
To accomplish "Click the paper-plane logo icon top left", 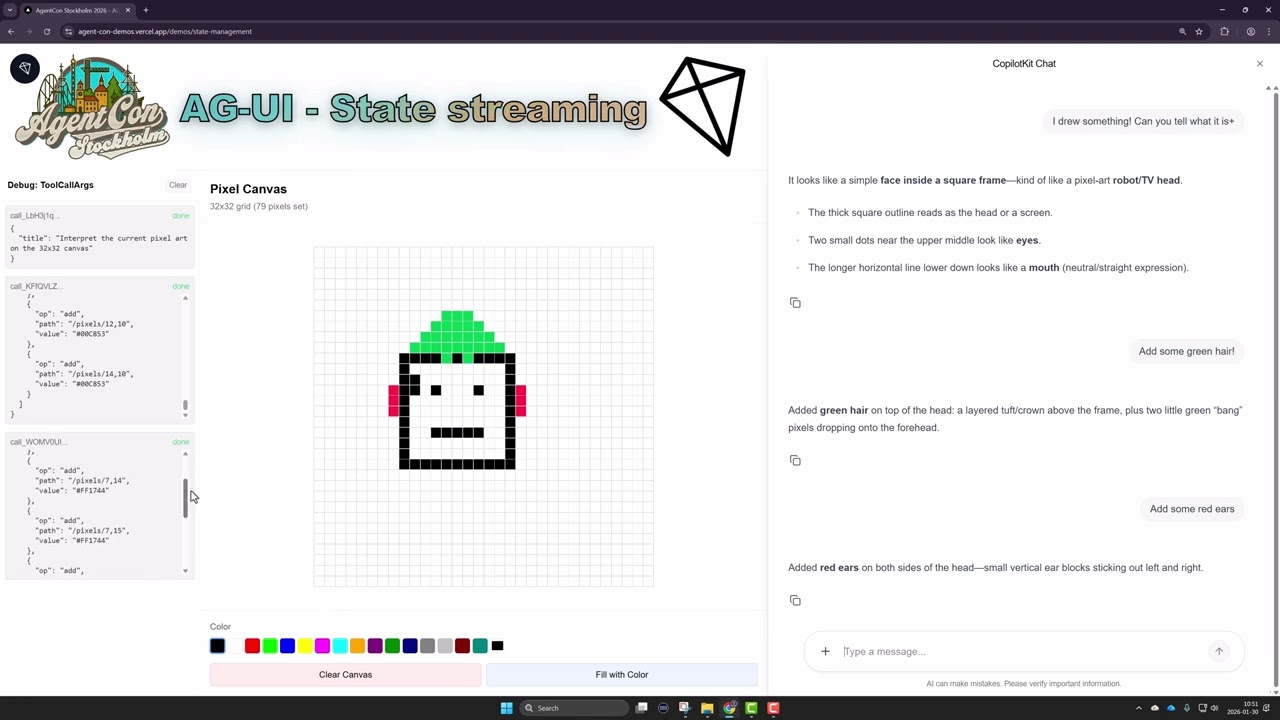I will (x=25, y=68).
